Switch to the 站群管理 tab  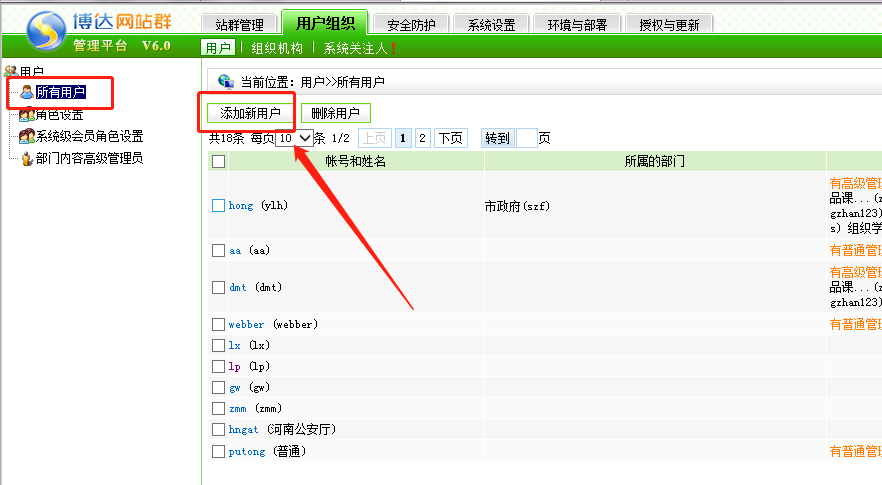click(x=239, y=24)
